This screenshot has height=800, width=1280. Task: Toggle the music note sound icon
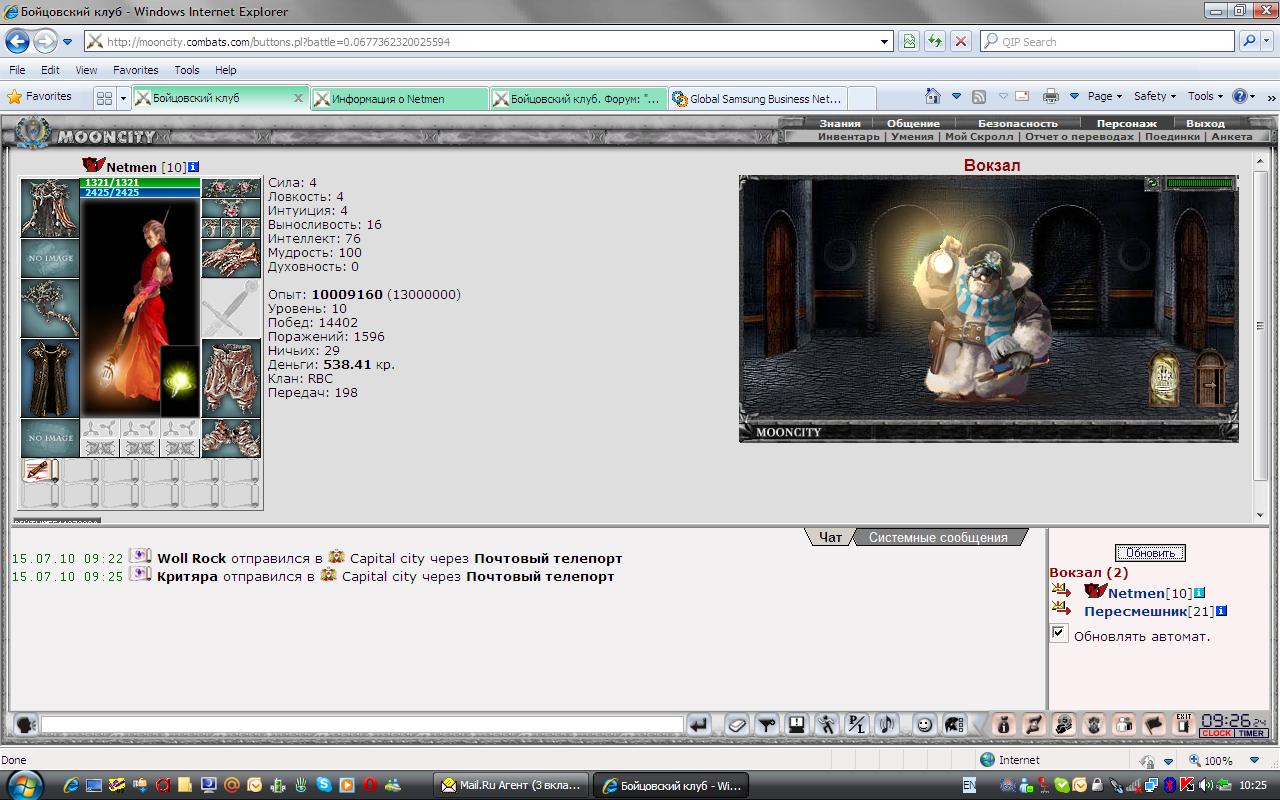coord(887,725)
